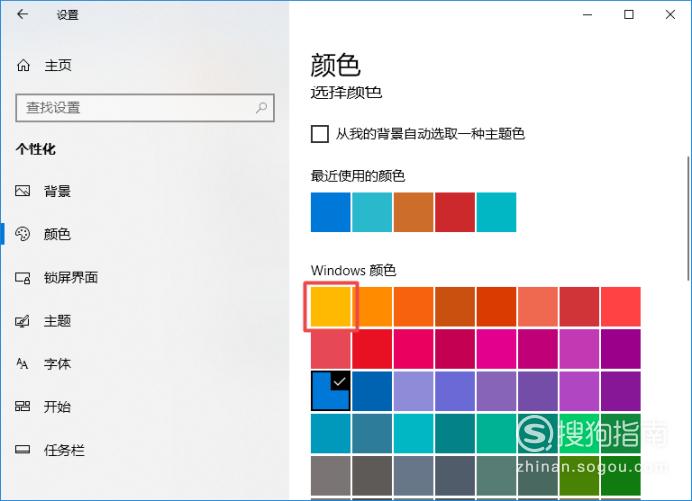Select the second swatch, steel cool blue, fourth Windows row
692x501 pixels.
tap(372, 433)
